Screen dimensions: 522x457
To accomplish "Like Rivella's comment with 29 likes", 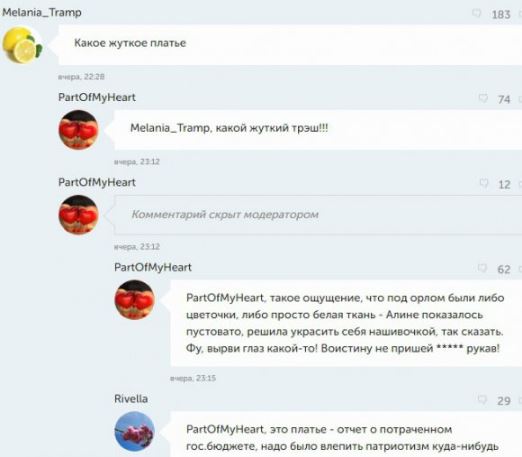I will (x=482, y=399).
